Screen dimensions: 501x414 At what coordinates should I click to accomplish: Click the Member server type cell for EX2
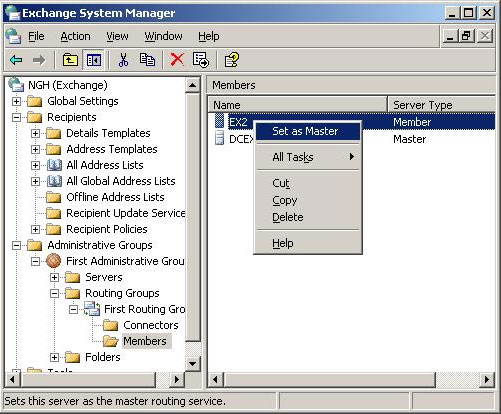412,122
